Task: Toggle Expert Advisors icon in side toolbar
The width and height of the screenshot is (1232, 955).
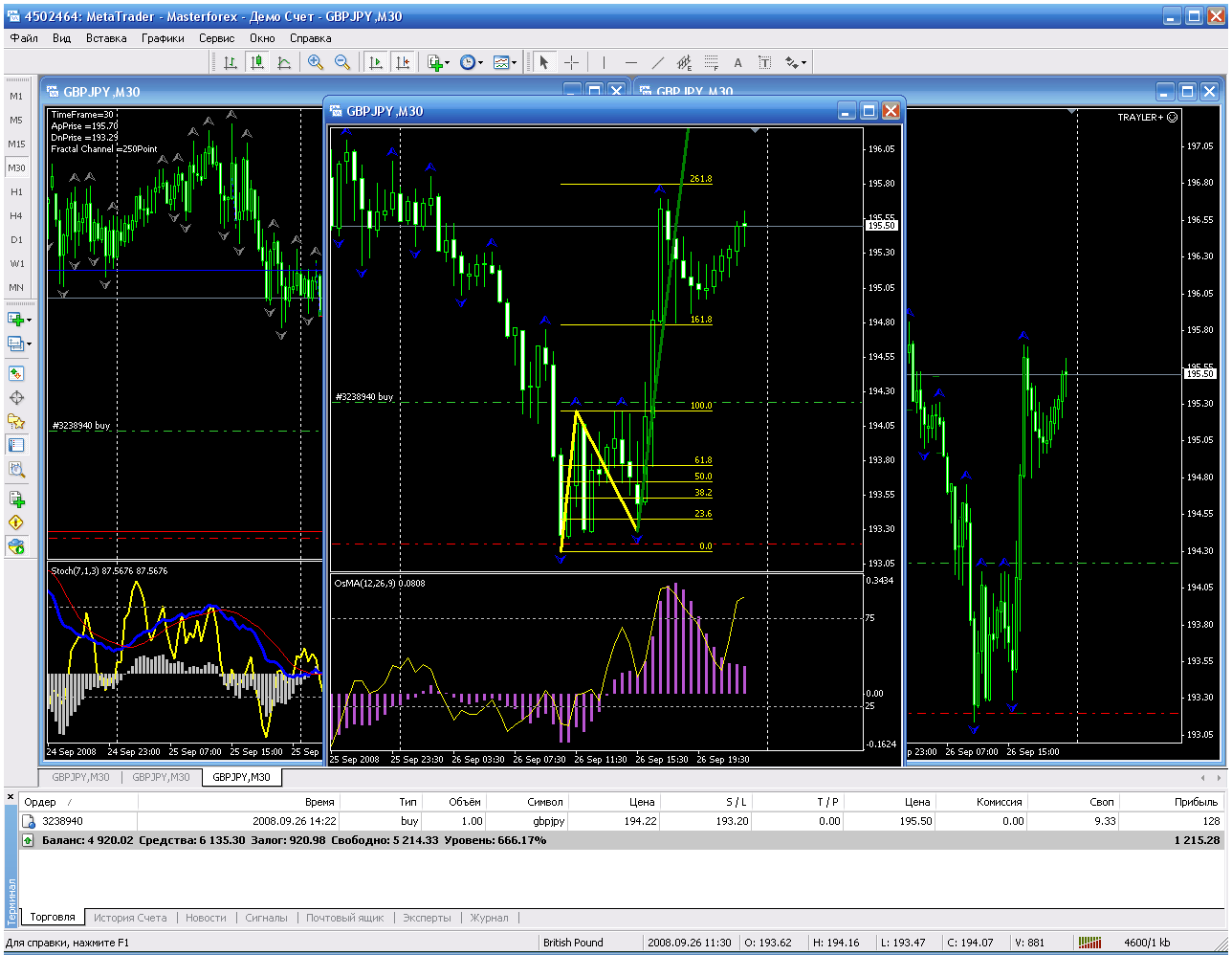Action: (16, 546)
